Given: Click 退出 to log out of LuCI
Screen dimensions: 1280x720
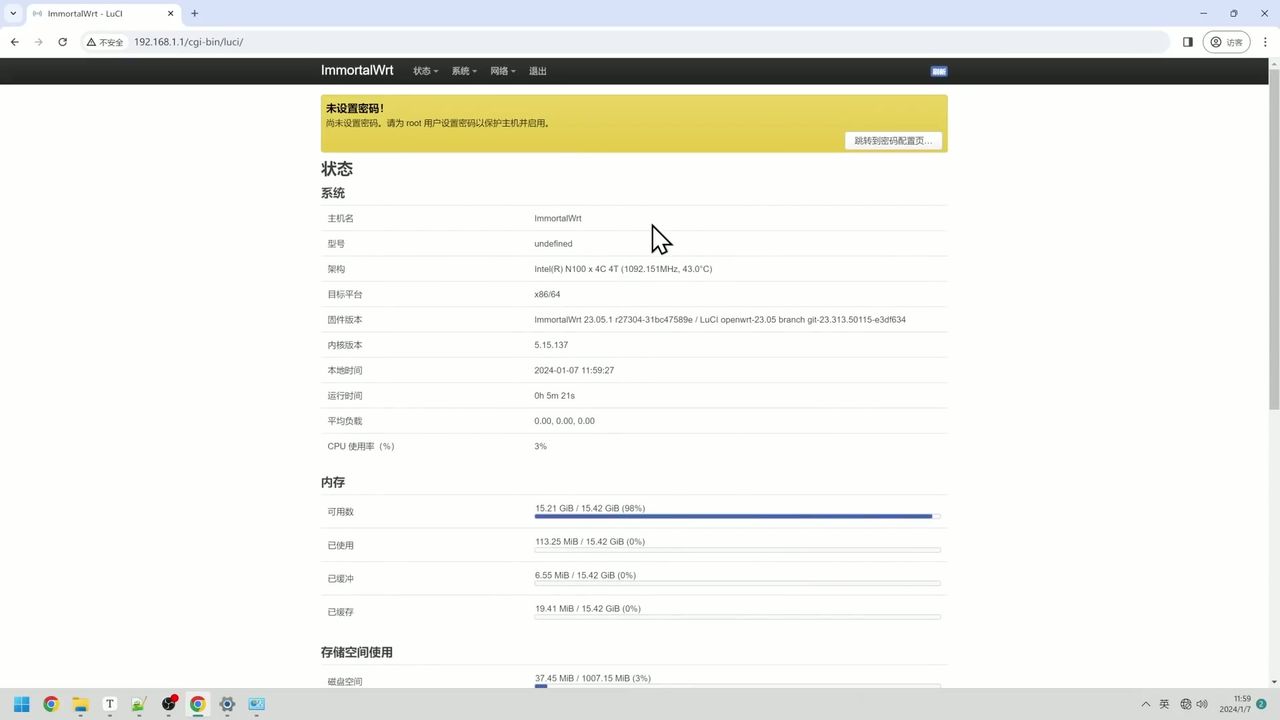Looking at the screenshot, I should [537, 71].
